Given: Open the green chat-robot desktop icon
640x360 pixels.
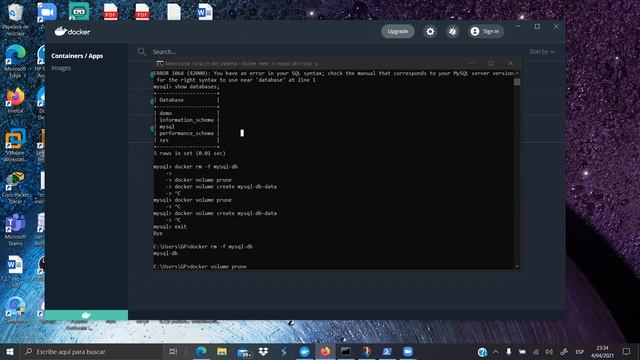Looking at the screenshot, I should (x=79, y=12).
